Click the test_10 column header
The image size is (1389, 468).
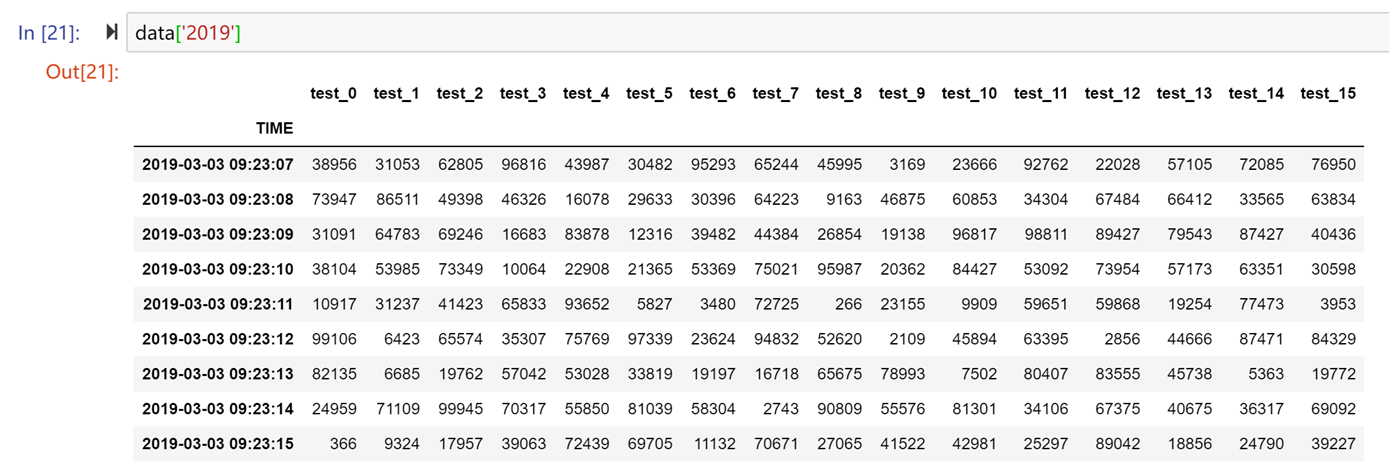coord(970,93)
